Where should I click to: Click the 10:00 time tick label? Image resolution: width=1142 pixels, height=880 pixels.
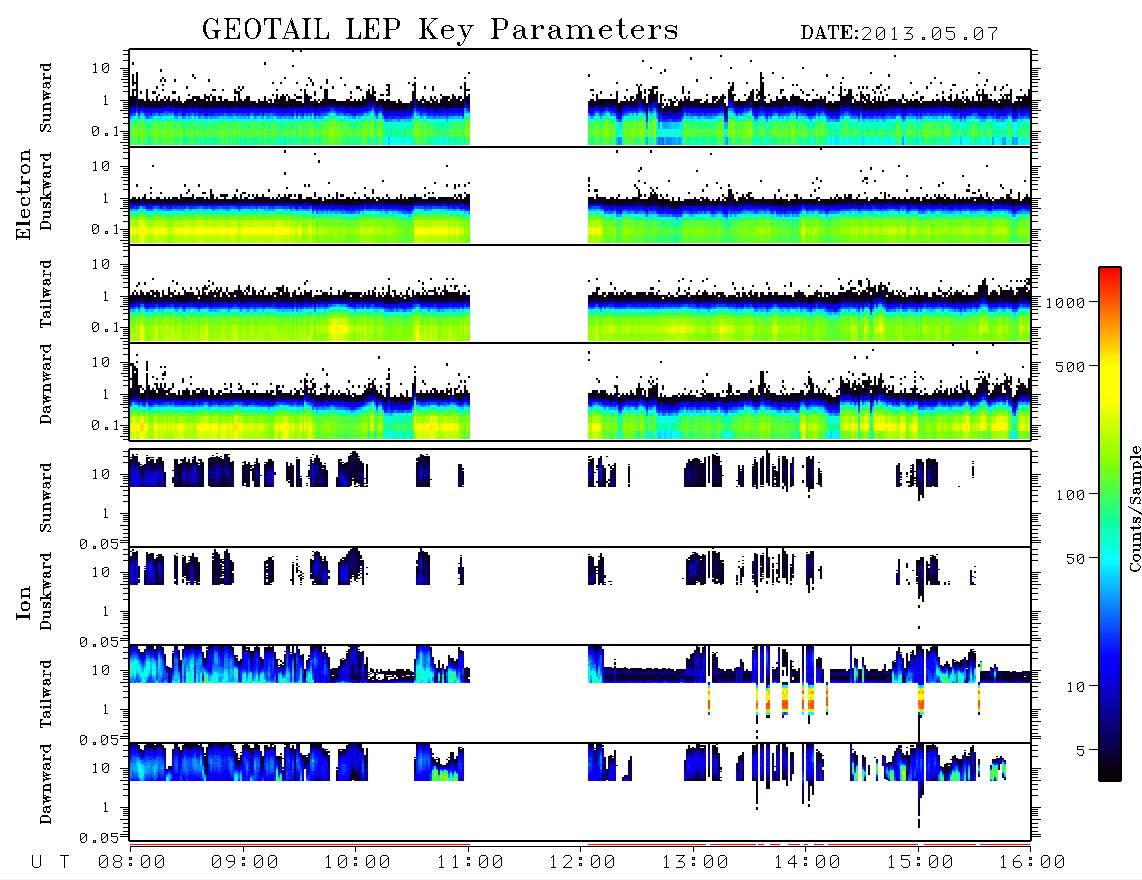(x=357, y=863)
